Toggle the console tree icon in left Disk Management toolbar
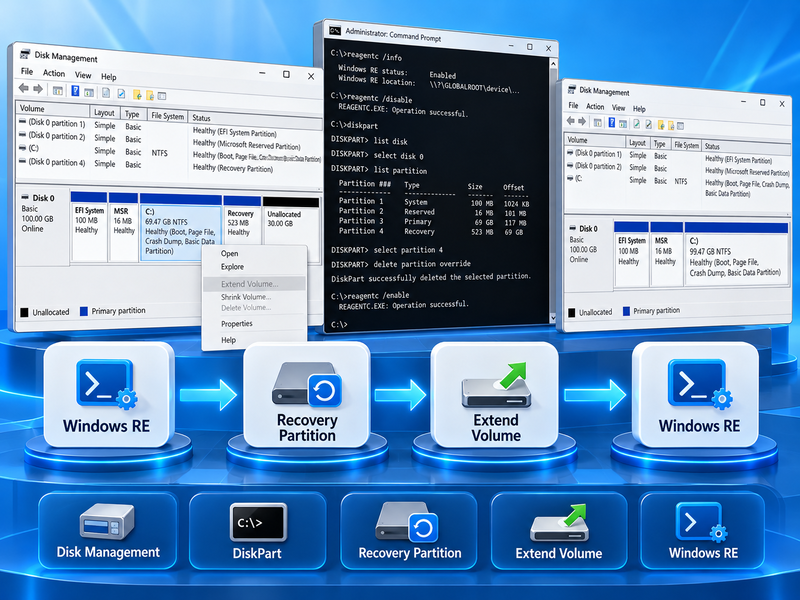800x600 pixels. (x=58, y=91)
